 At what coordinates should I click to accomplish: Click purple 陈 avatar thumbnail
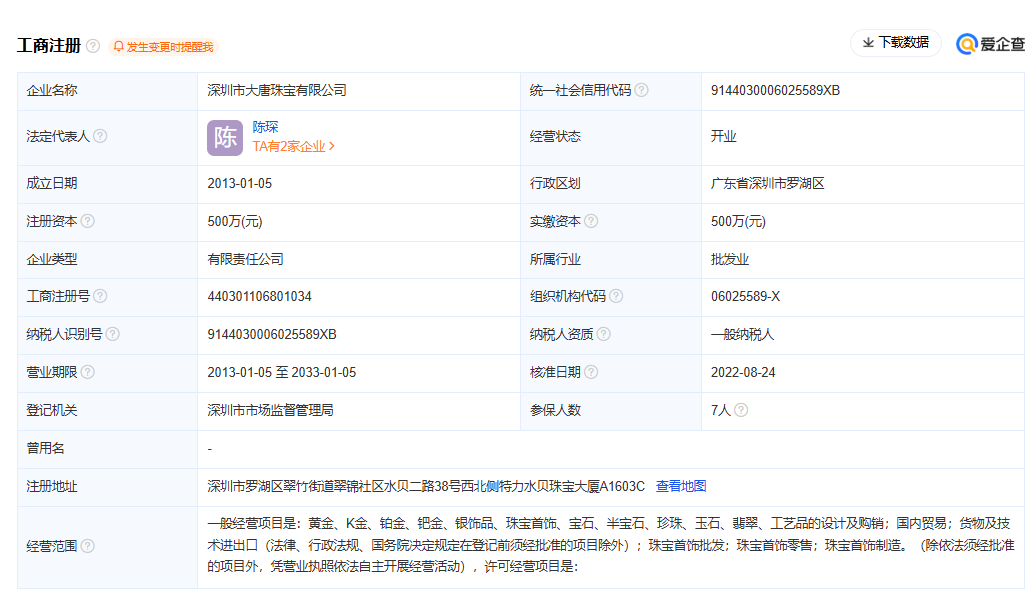point(225,137)
